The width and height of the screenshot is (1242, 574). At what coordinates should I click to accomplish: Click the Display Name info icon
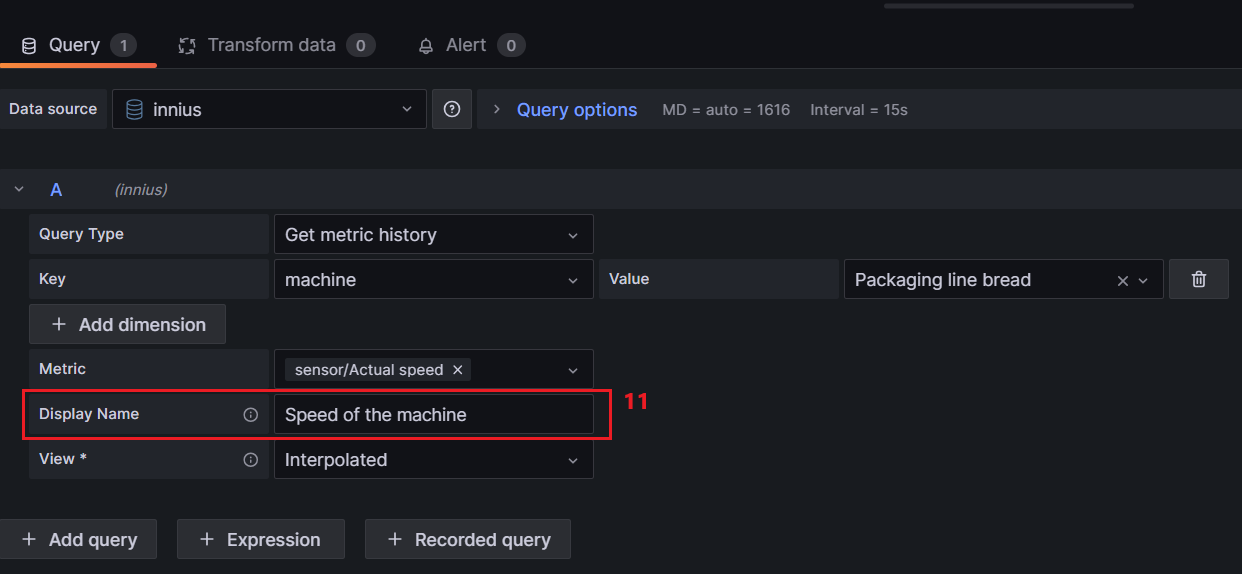click(251, 414)
